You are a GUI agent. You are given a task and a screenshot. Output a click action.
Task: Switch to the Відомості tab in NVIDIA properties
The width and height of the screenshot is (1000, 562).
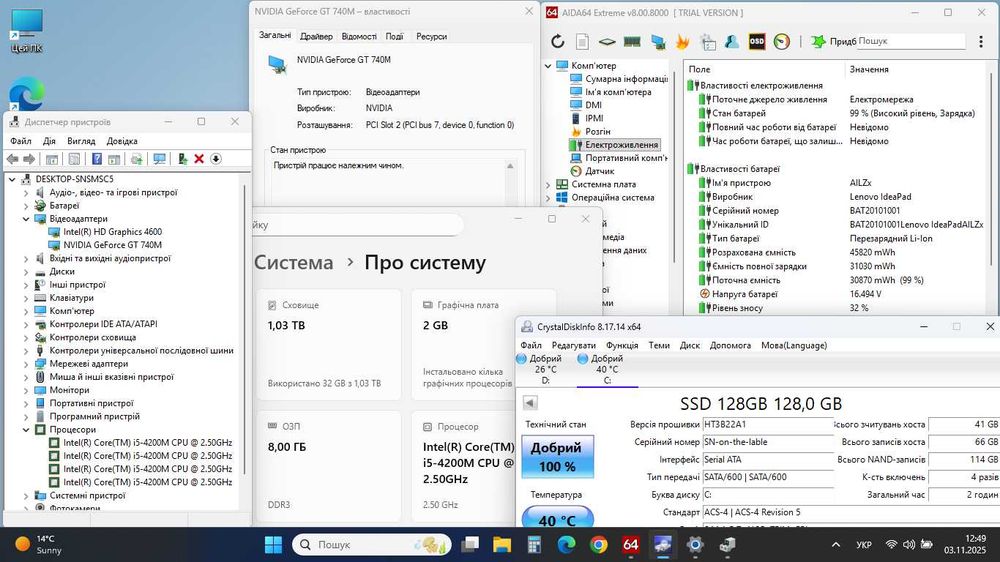pos(359,36)
